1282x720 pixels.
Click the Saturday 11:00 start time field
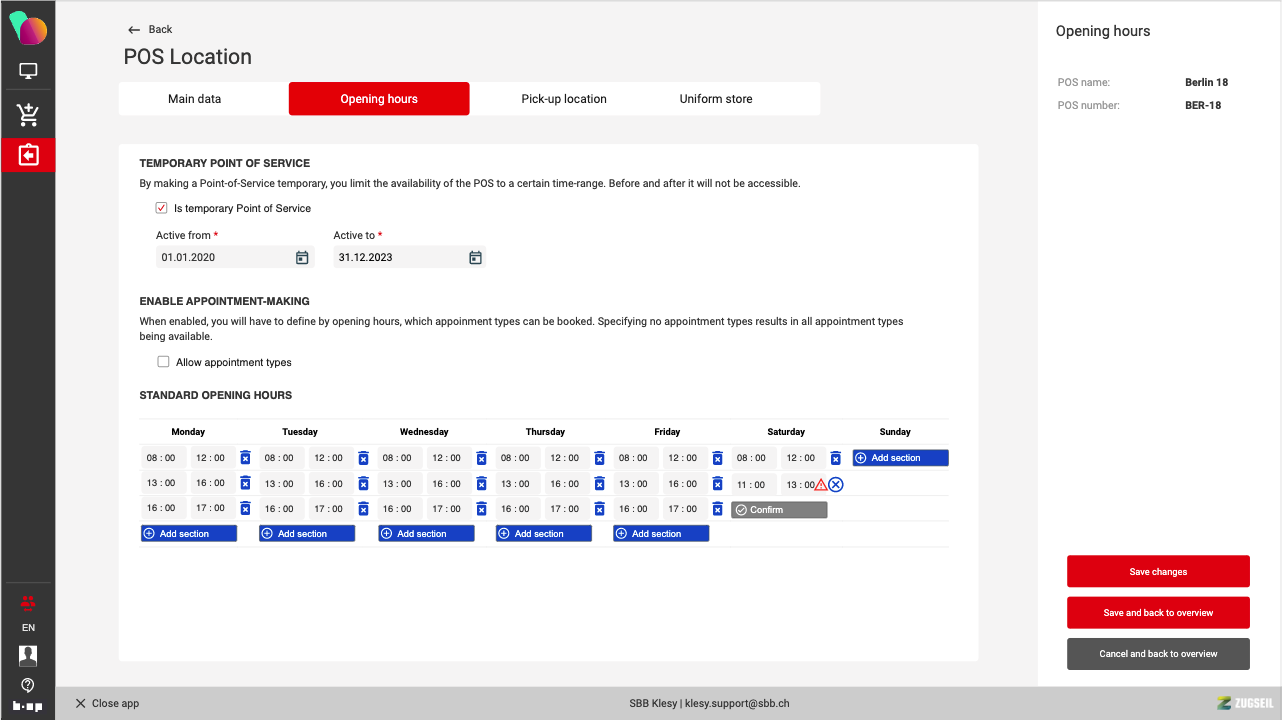point(752,485)
